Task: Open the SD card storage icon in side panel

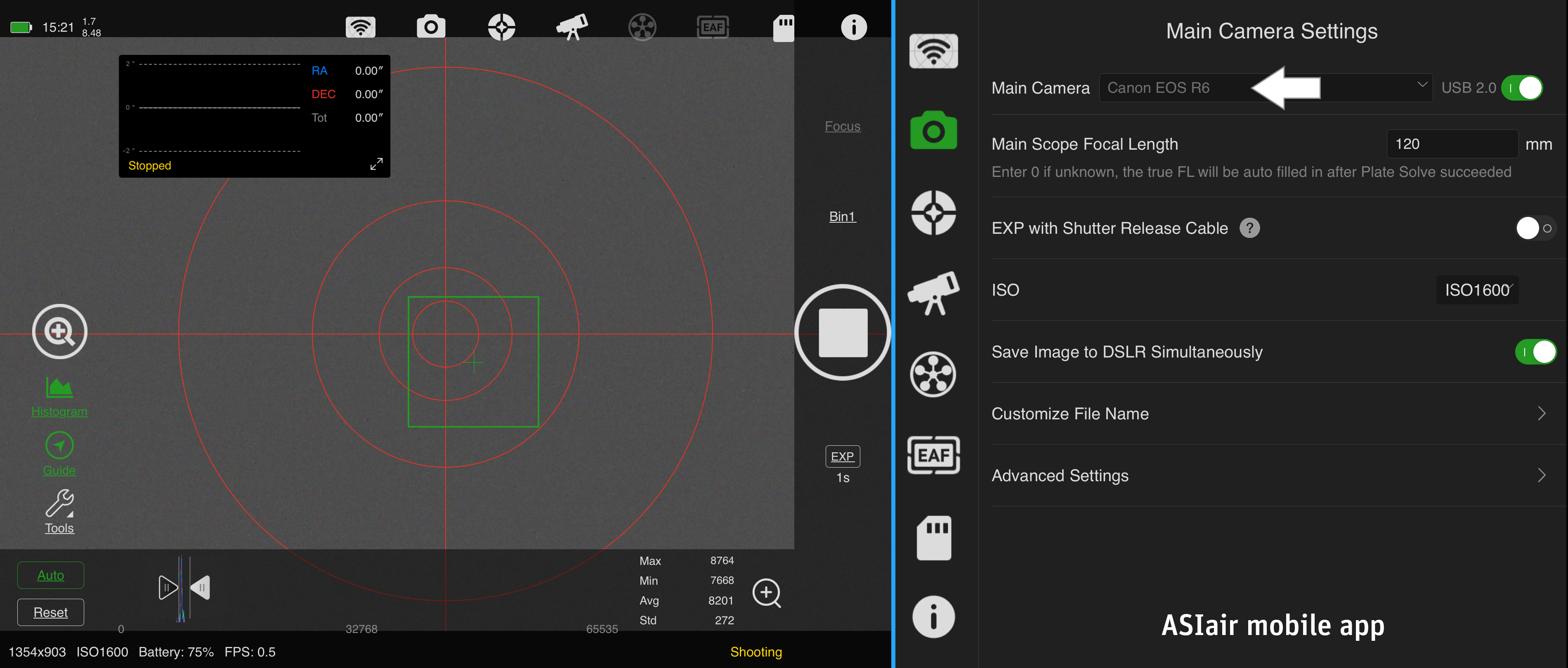Action: tap(933, 538)
